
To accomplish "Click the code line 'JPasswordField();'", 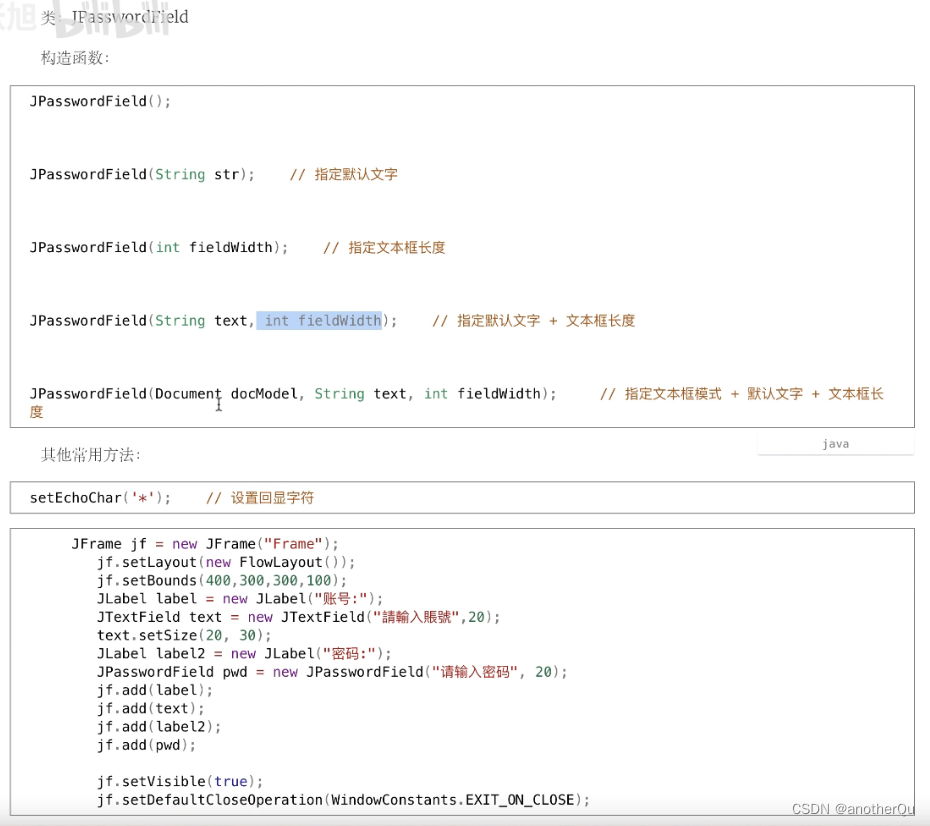I will pos(100,101).
